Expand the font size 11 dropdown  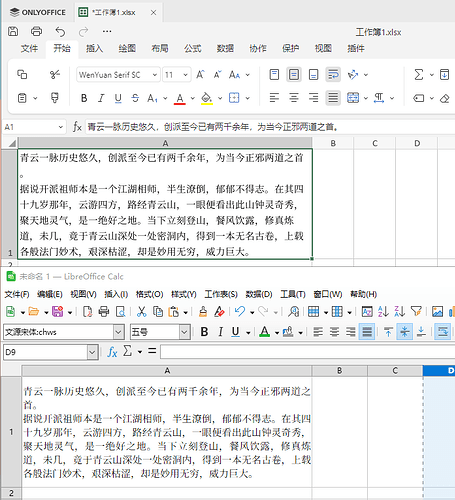[x=185, y=75]
